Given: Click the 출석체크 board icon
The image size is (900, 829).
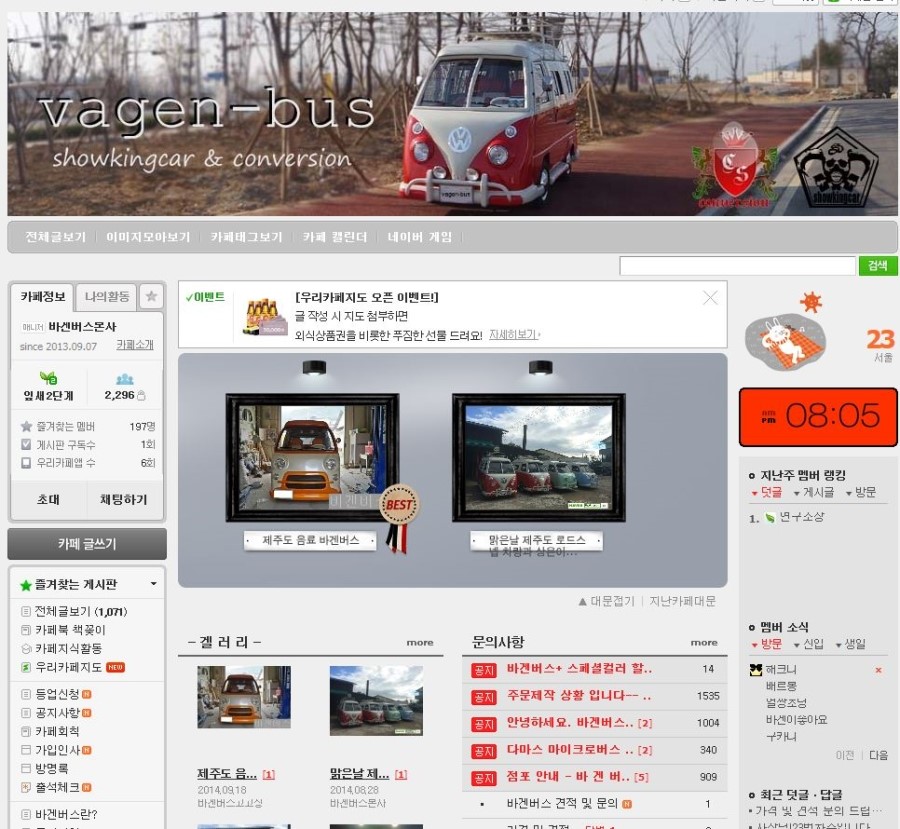Looking at the screenshot, I should pos(26,787).
